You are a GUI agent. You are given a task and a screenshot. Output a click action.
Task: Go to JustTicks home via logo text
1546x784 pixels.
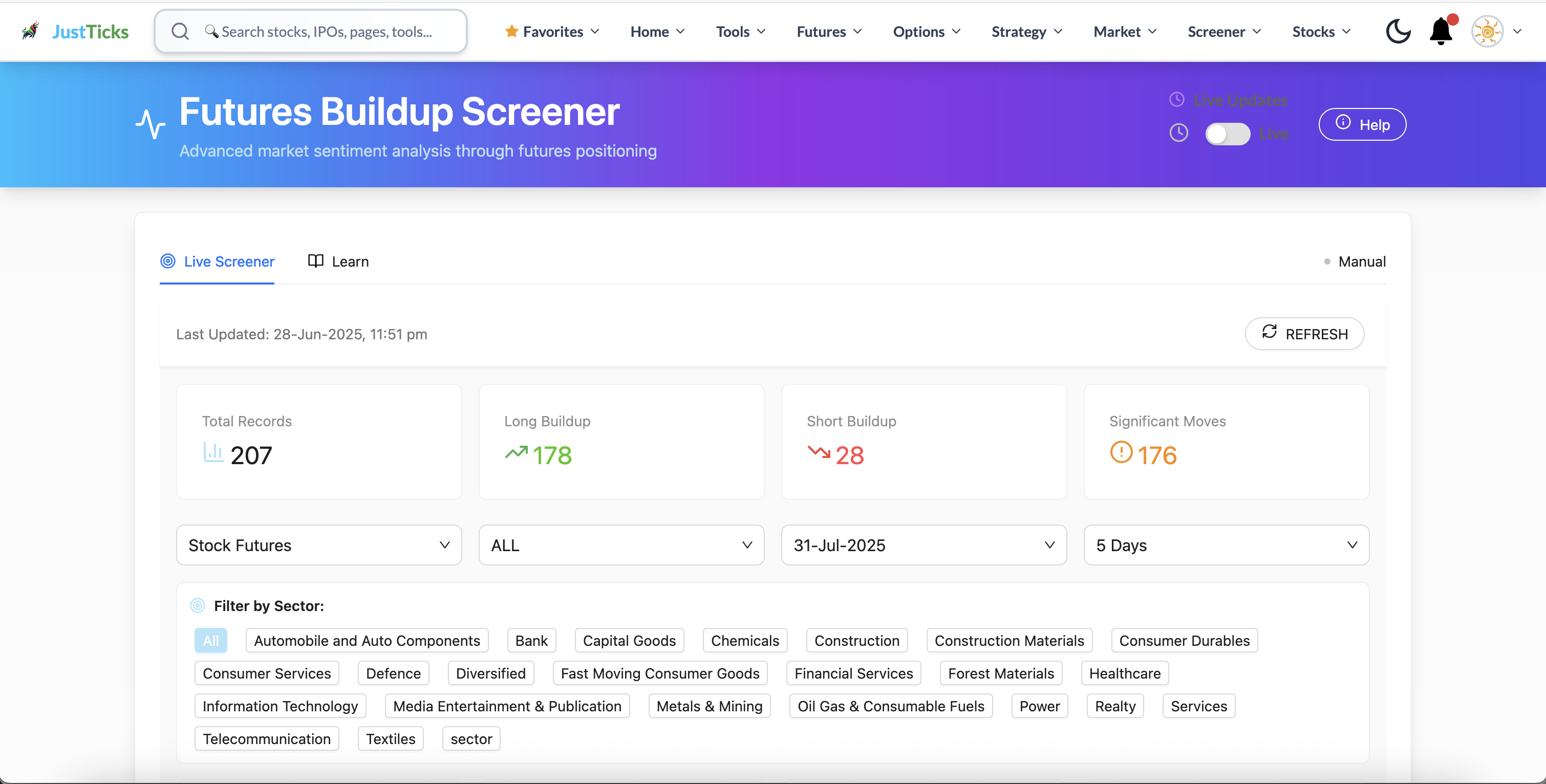(91, 31)
